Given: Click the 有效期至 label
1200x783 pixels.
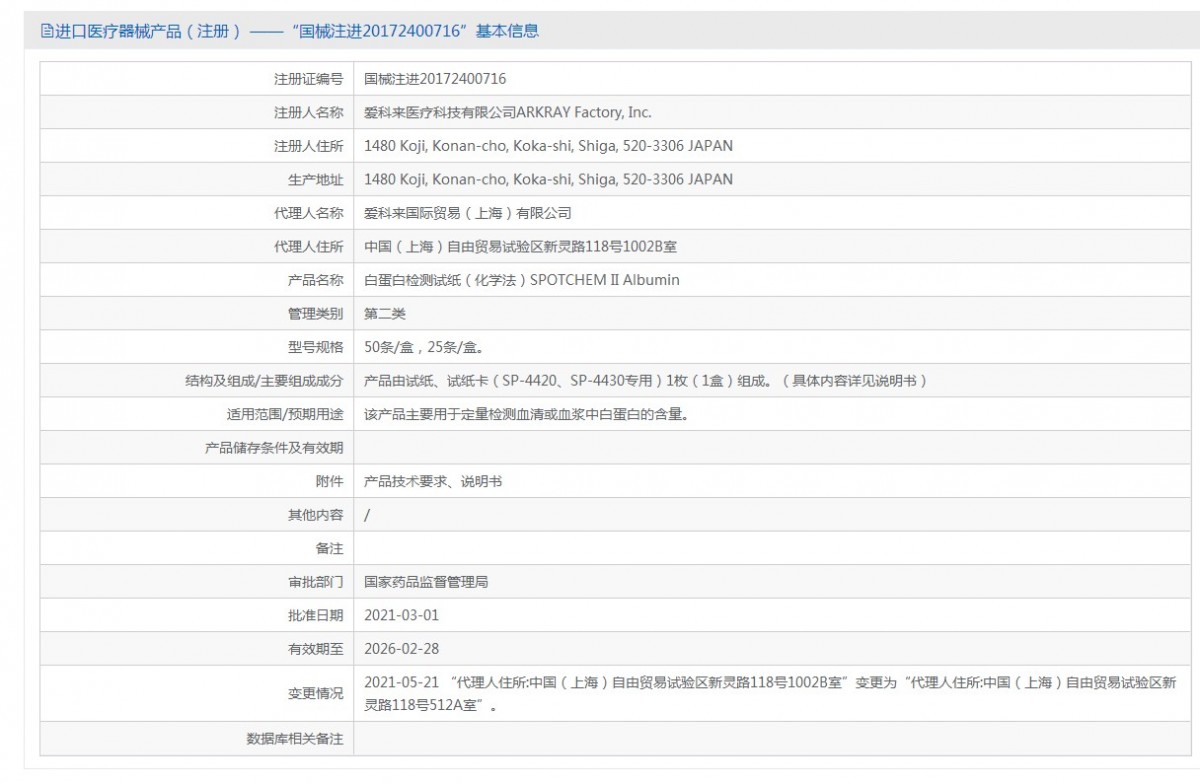Looking at the screenshot, I should 316,648.
